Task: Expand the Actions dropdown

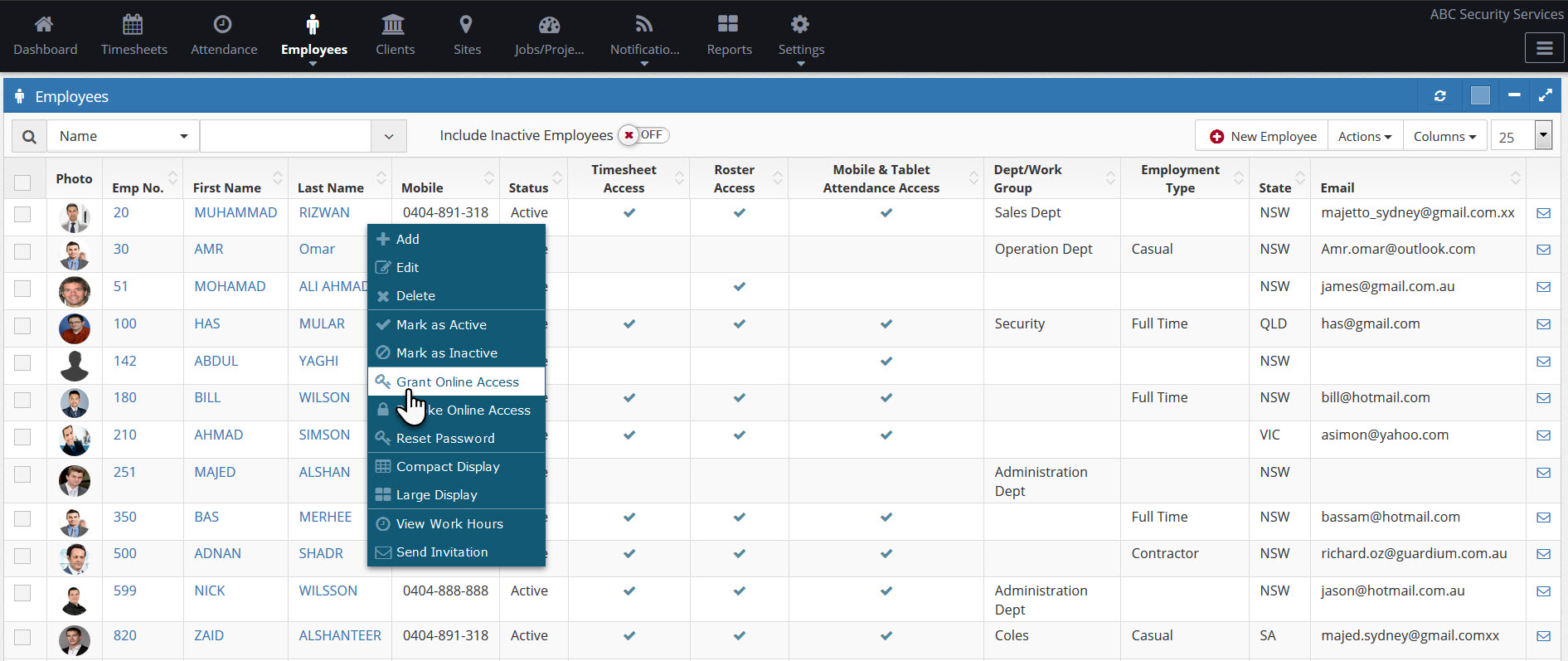Action: click(1364, 137)
